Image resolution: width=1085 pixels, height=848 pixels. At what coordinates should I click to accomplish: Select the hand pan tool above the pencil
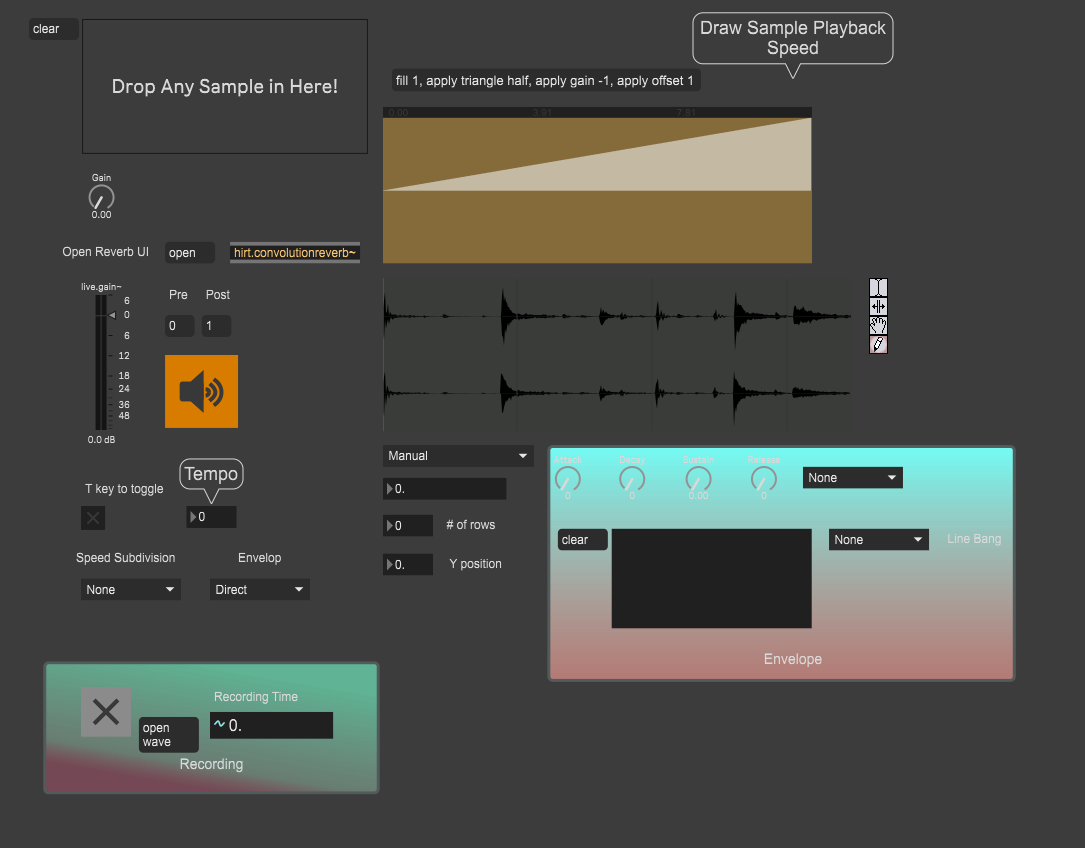point(878,325)
